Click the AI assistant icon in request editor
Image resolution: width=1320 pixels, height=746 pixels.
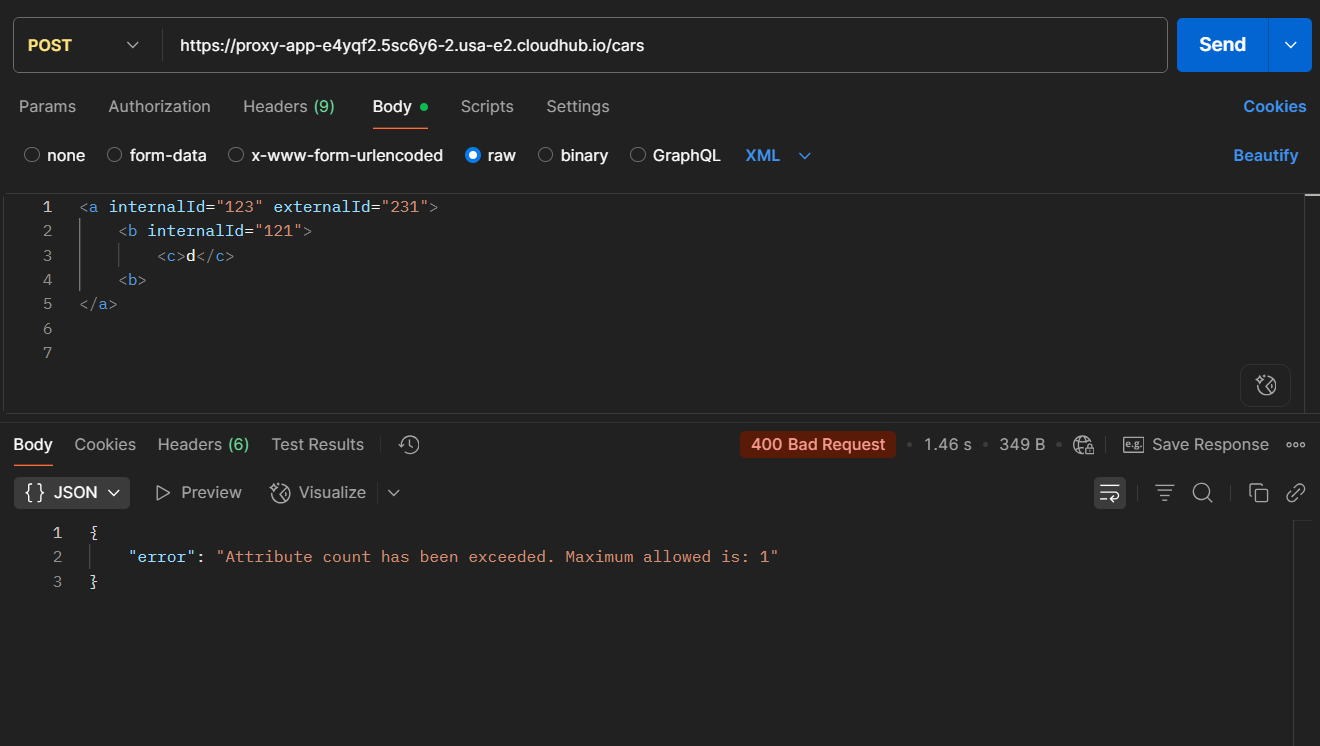click(1265, 385)
